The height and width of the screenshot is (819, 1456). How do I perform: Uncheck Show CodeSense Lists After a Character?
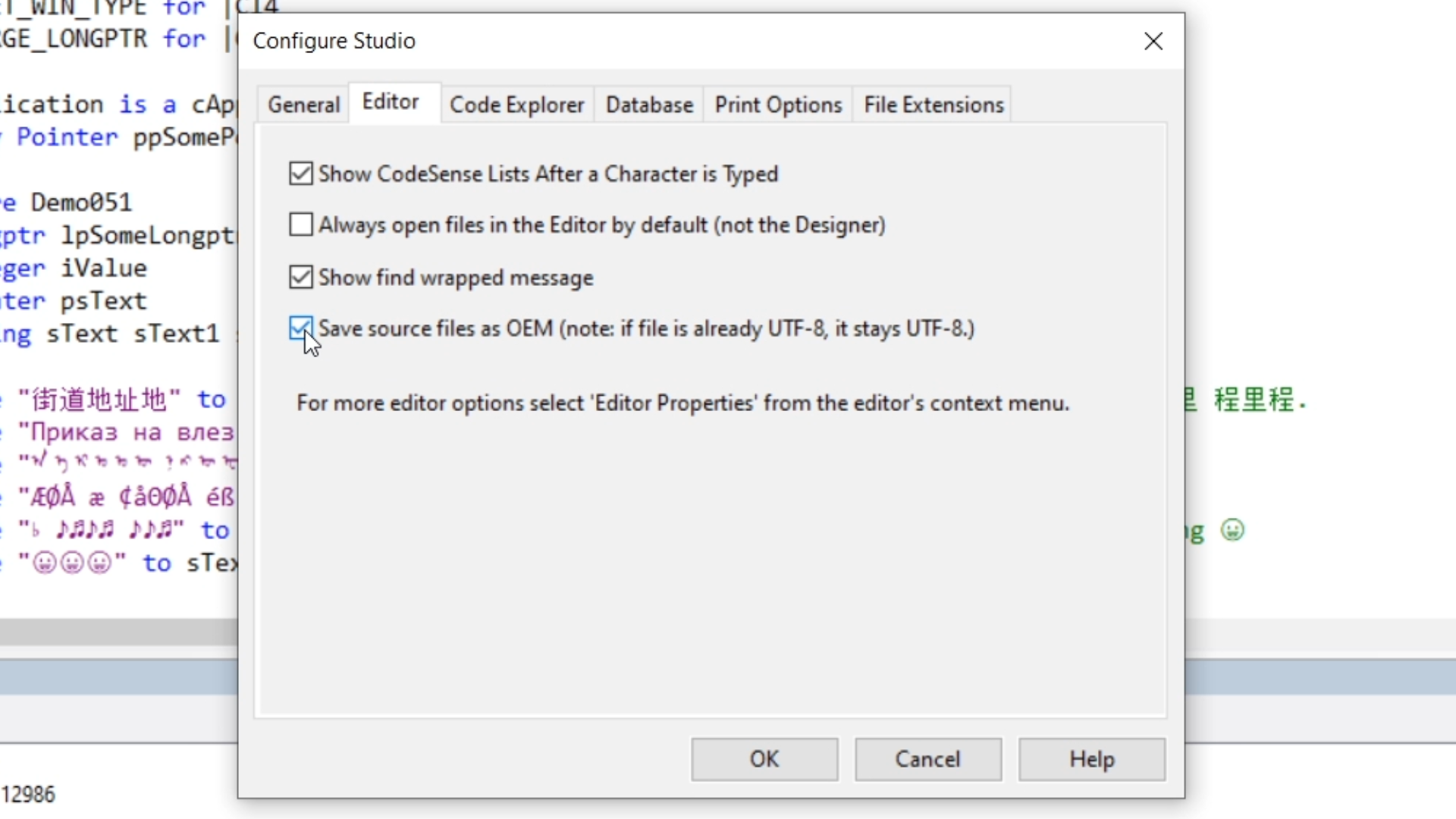[x=301, y=174]
